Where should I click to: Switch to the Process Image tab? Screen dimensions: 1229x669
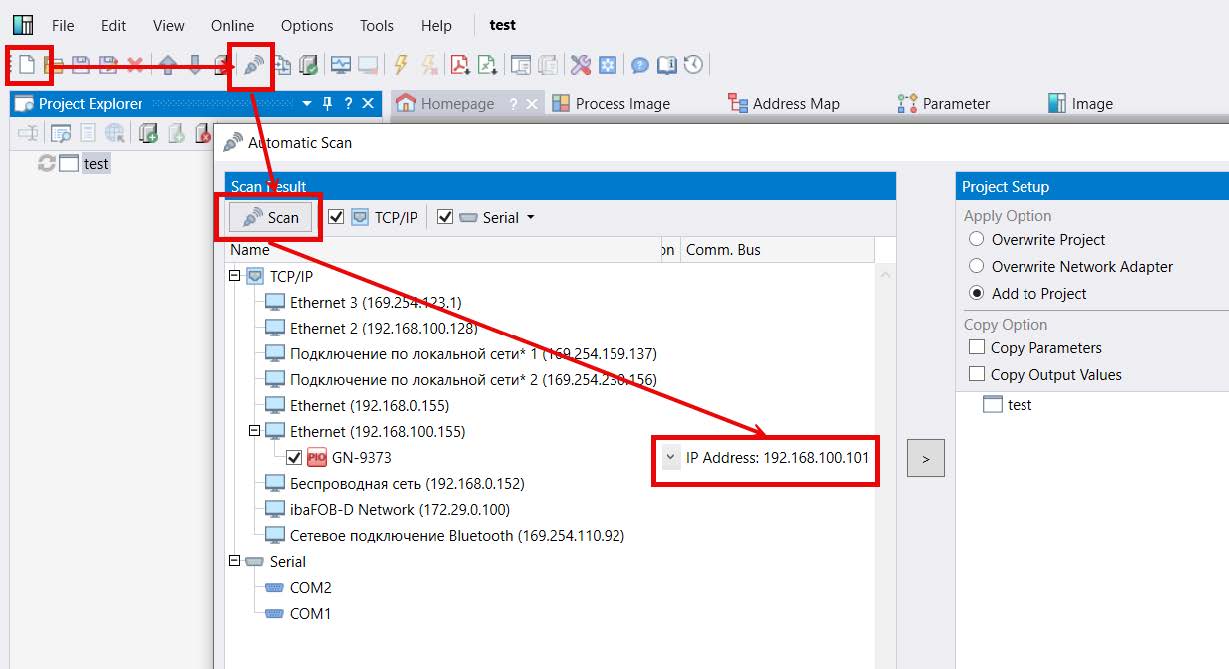point(610,103)
